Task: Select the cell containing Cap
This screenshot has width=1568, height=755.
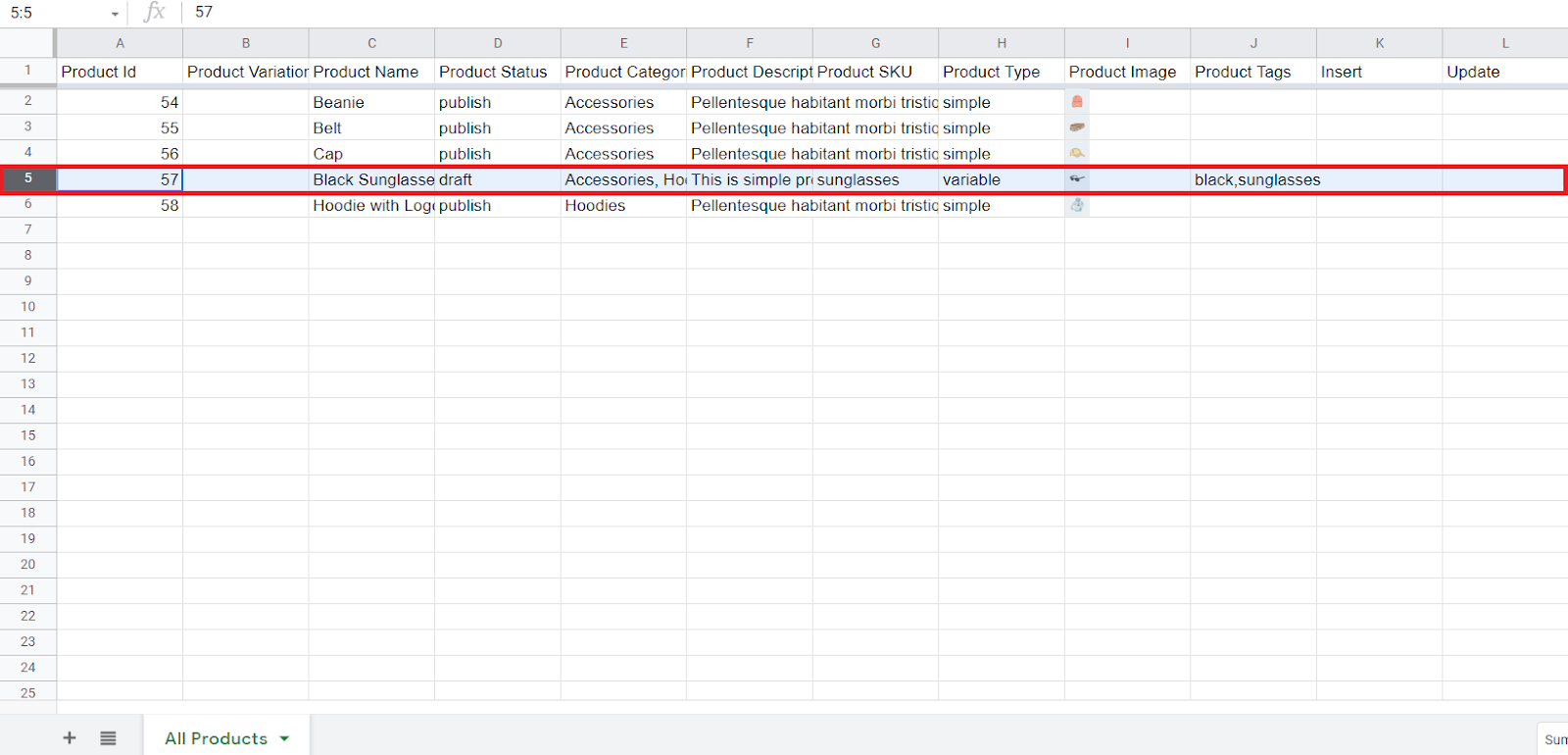Action: 371,154
